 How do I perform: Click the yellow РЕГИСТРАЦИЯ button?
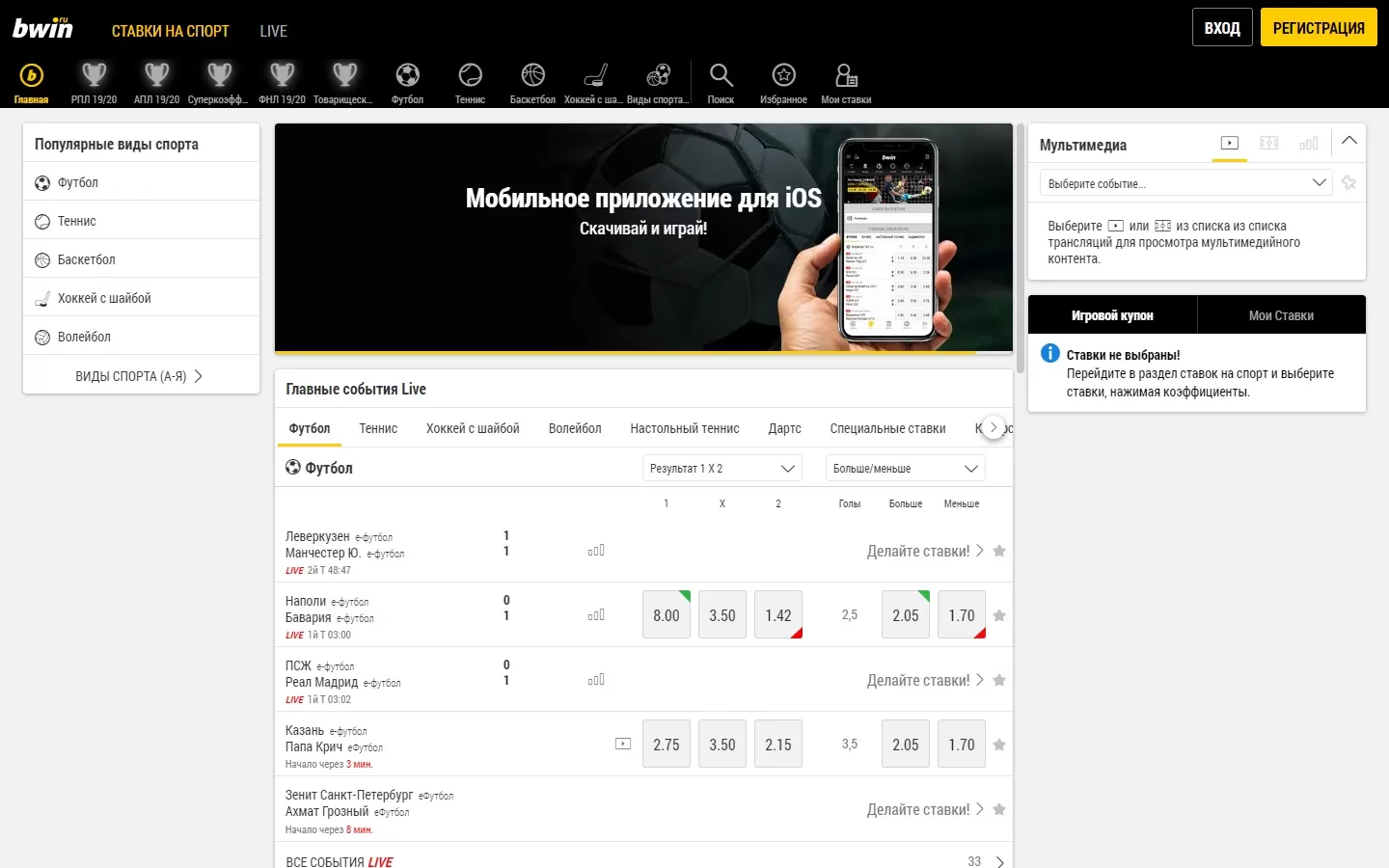(1319, 28)
